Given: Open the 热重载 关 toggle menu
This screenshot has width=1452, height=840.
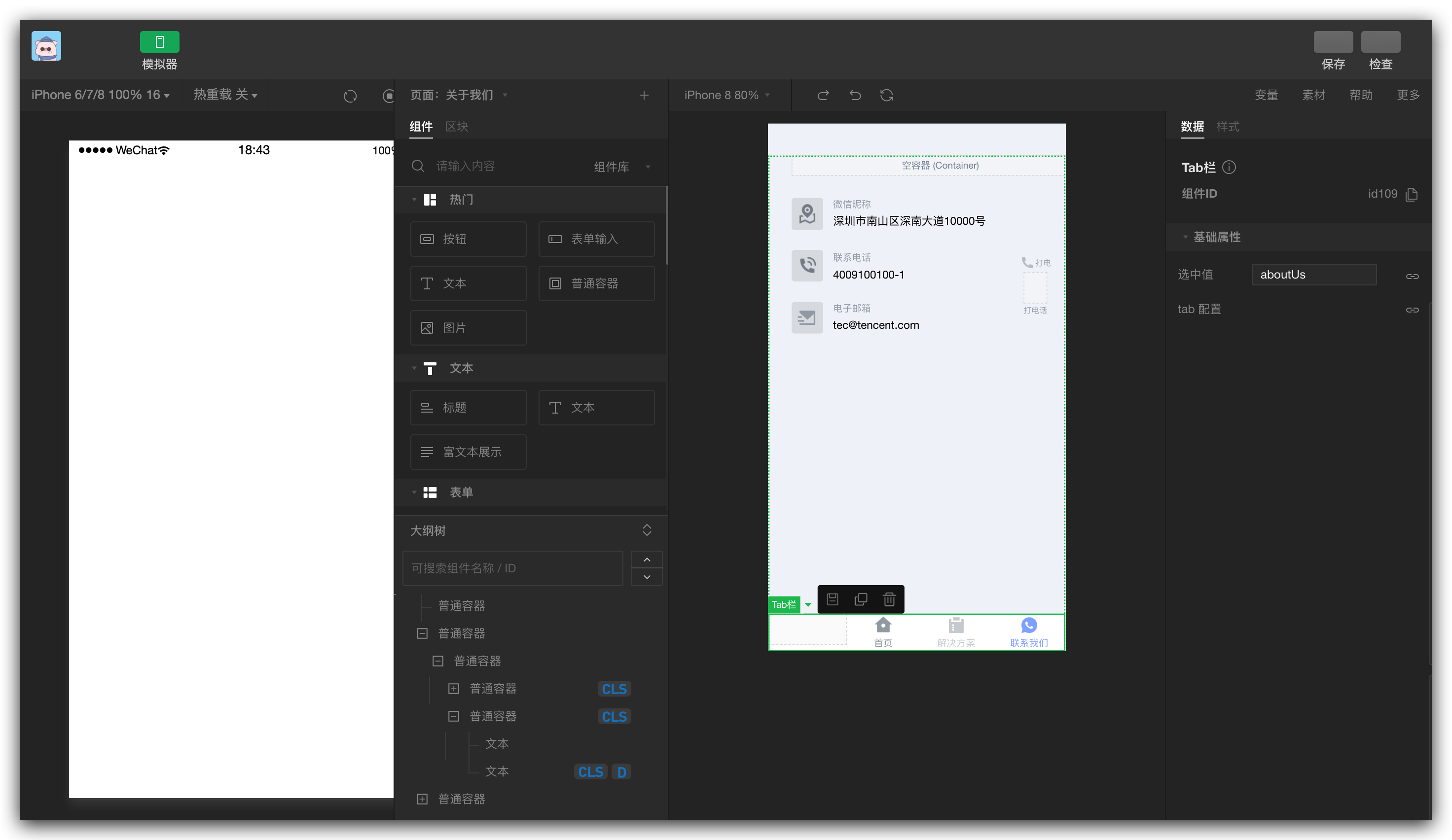Looking at the screenshot, I should [225, 95].
